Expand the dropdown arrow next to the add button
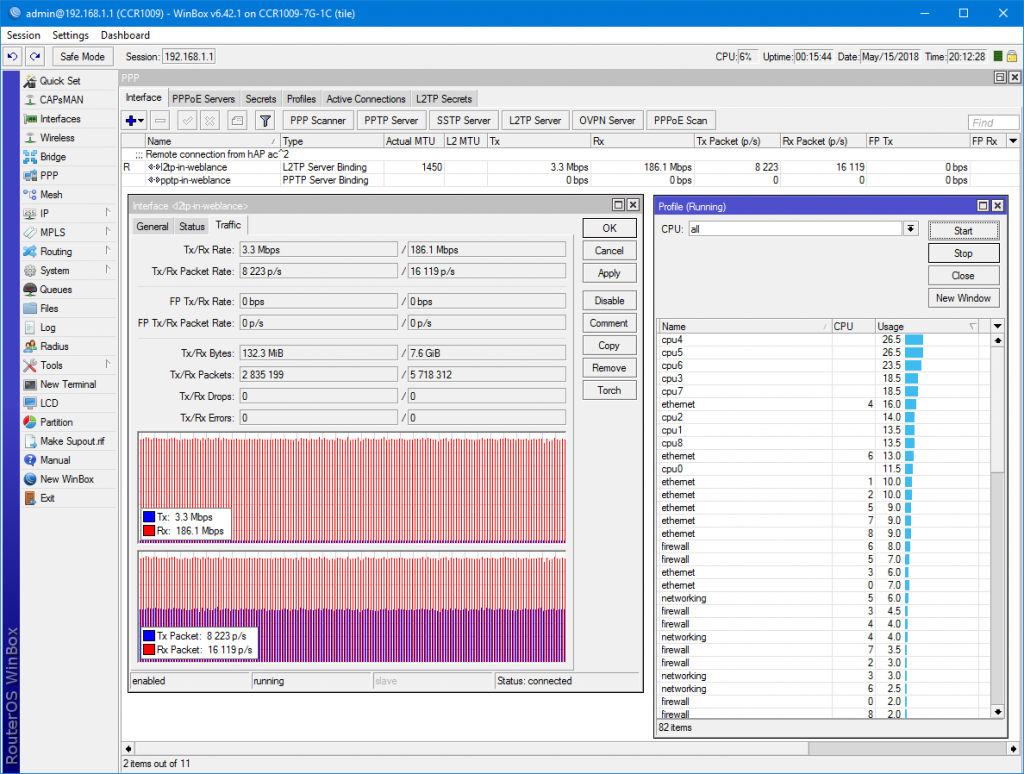The height and width of the screenshot is (774, 1024). (141, 120)
